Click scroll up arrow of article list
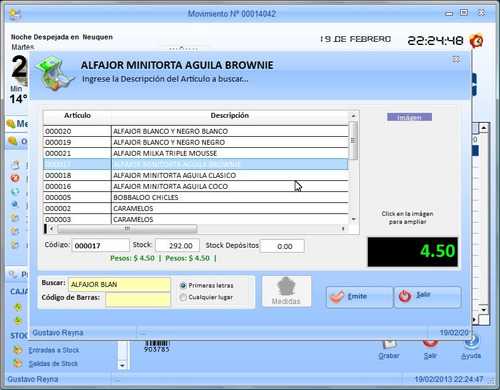This screenshot has width=500, height=390. (353, 116)
